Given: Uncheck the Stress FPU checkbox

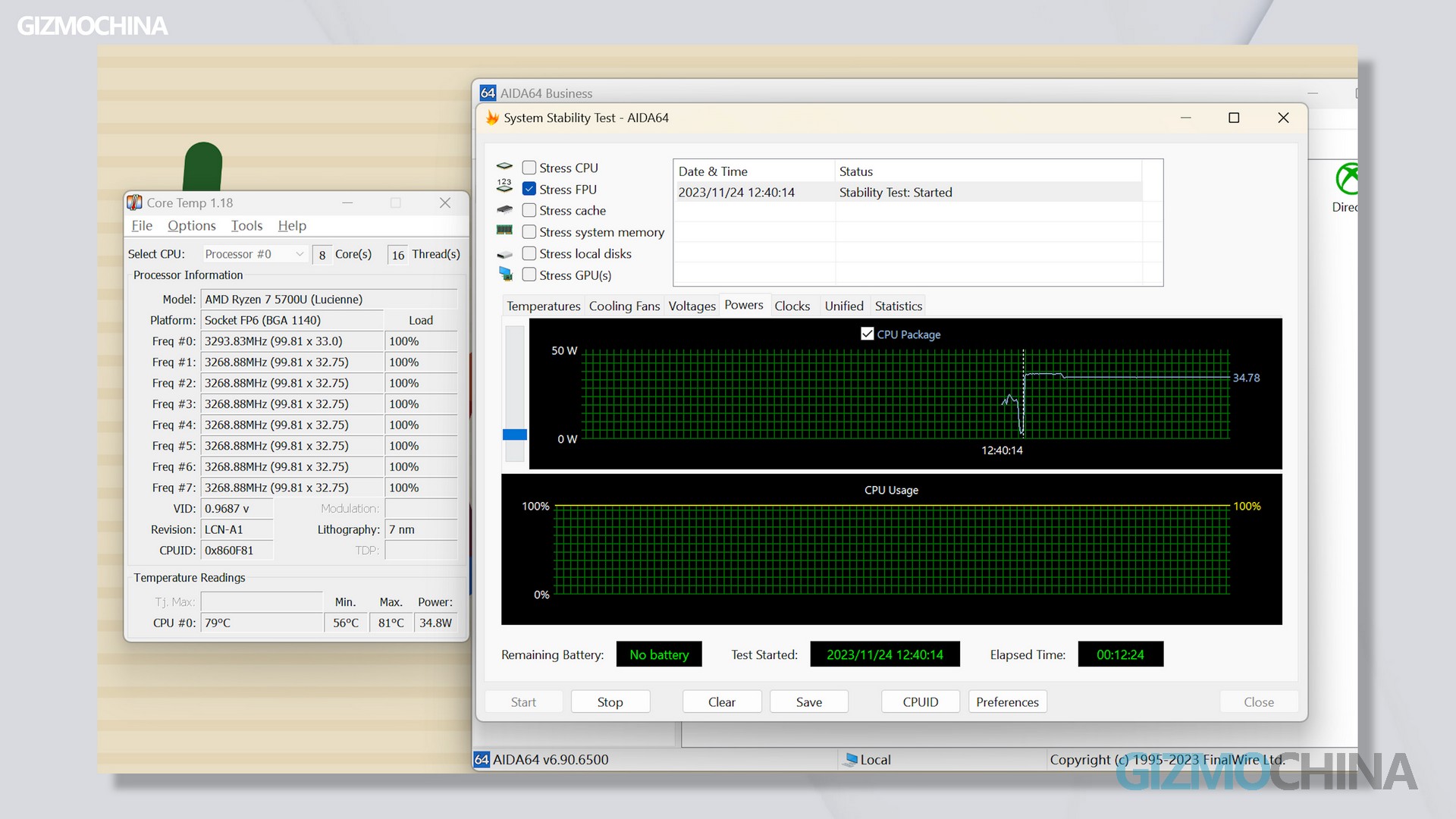Looking at the screenshot, I should (x=529, y=189).
